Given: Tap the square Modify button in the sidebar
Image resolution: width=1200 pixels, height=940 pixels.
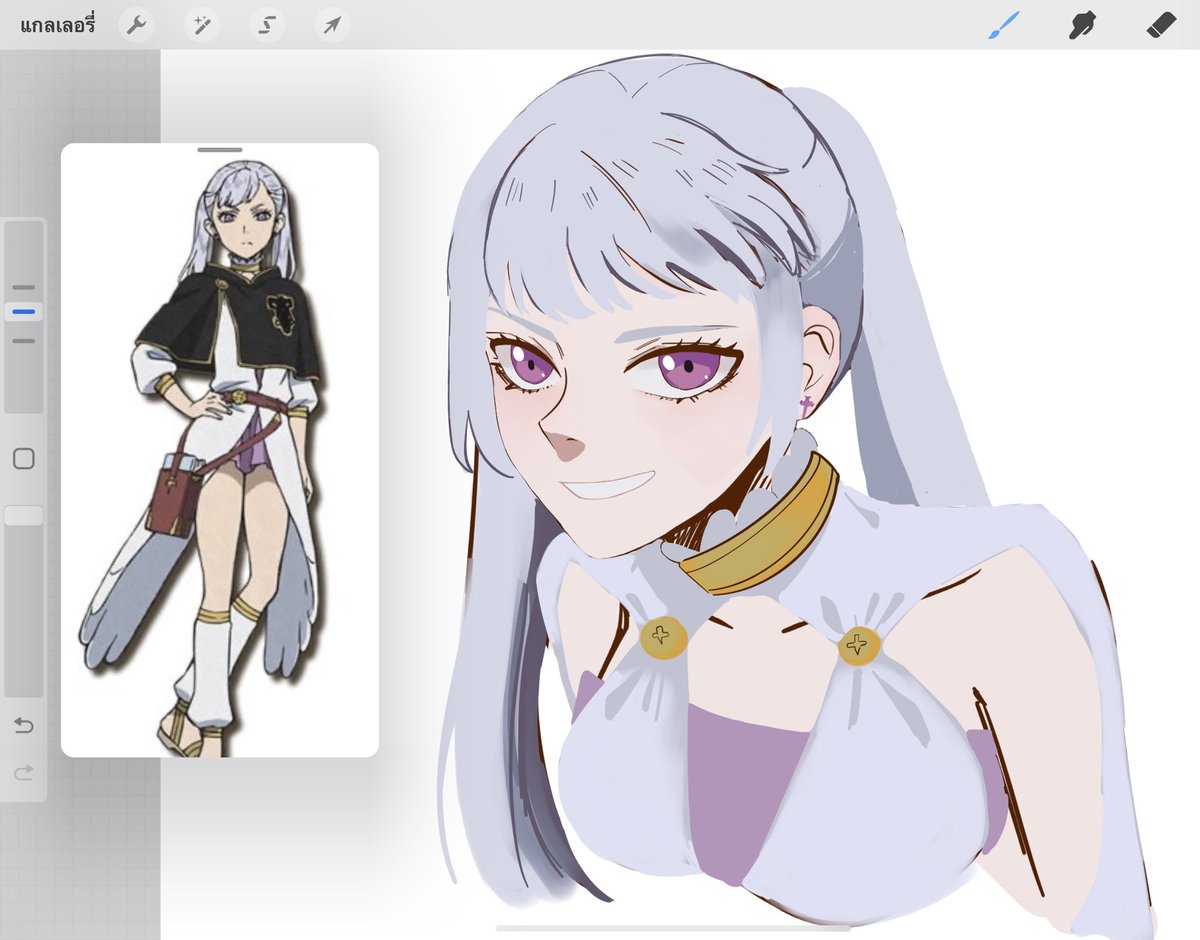Looking at the screenshot, I should (24, 459).
